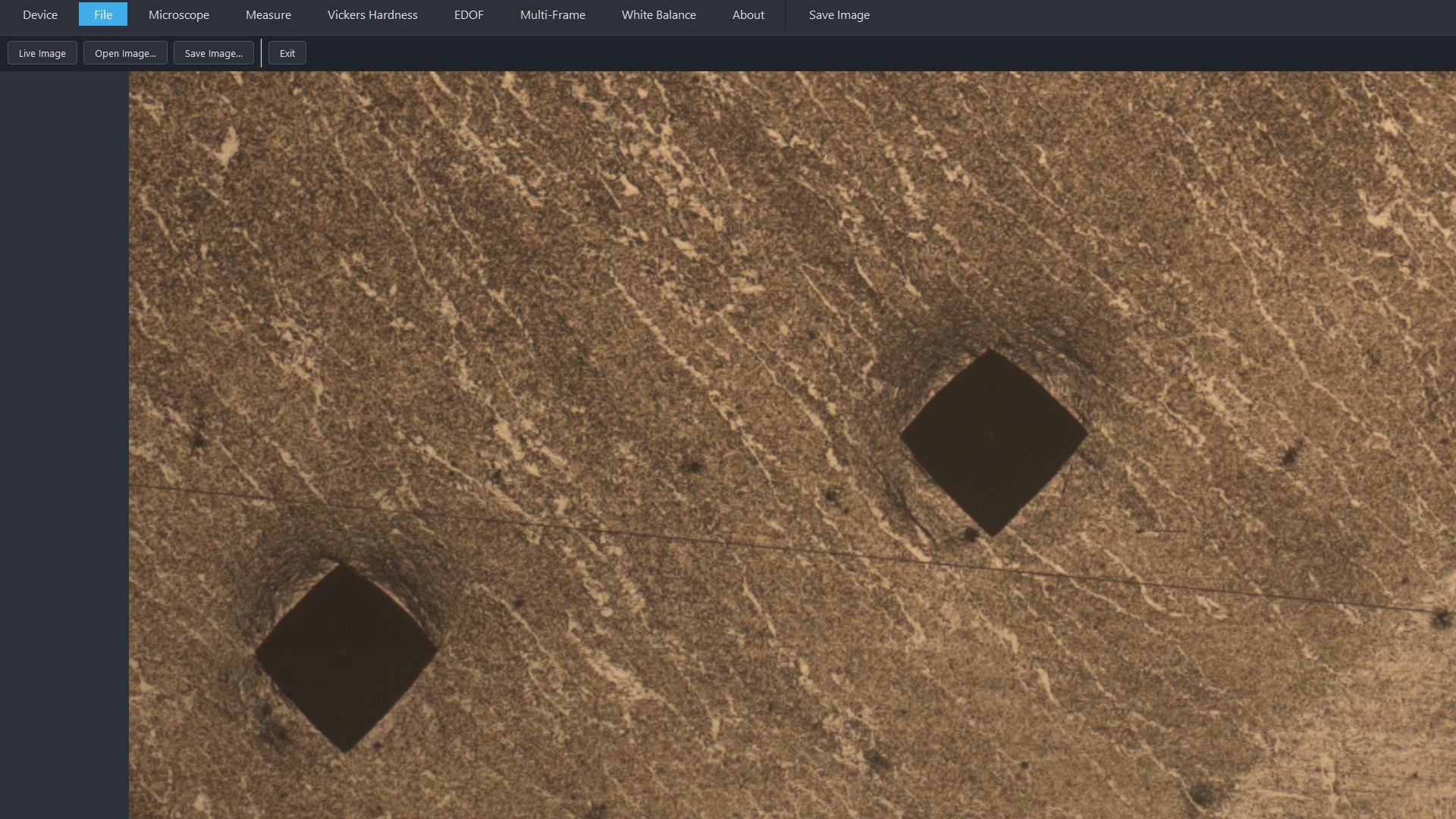The height and width of the screenshot is (819, 1456).
Task: Open the Microscope menu
Action: [x=179, y=14]
